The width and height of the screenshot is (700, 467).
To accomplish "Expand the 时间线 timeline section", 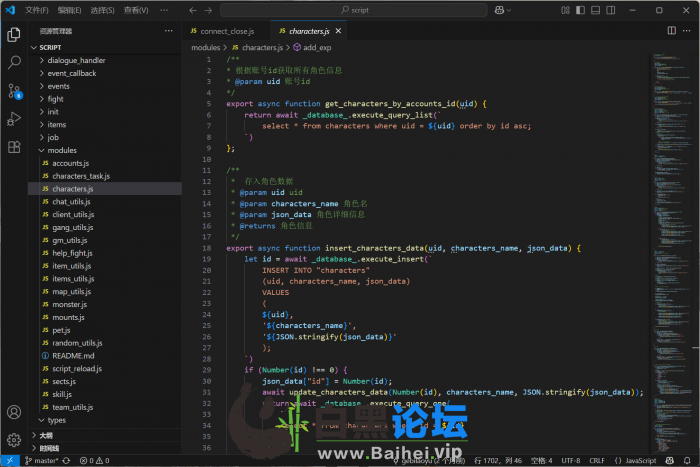I will 105,448.
